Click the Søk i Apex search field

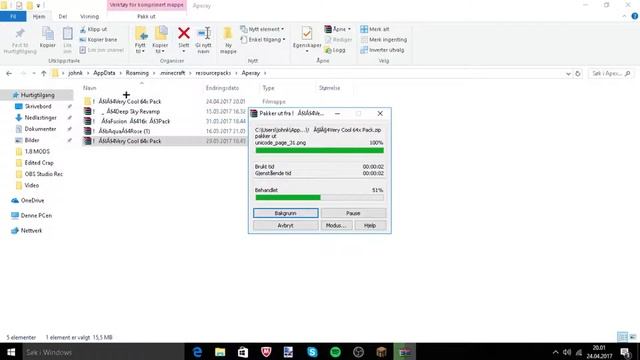click(x=610, y=73)
